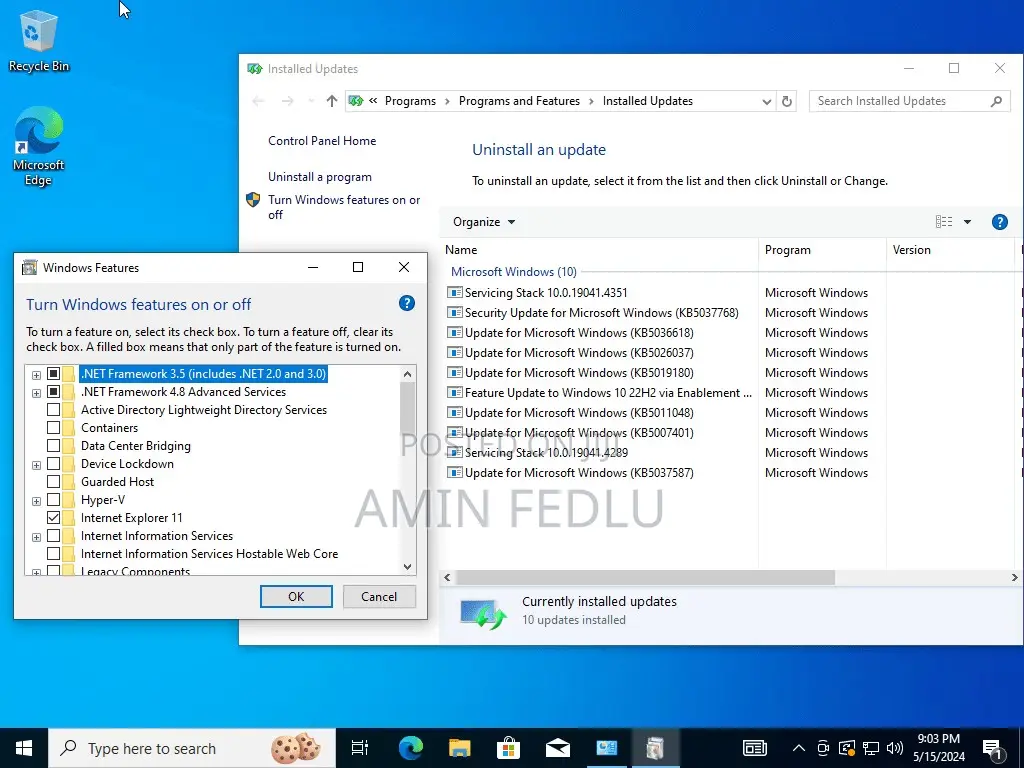Viewport: 1024px width, 768px height.
Task: Open Help via the blue question mark icon
Action: coord(999,221)
